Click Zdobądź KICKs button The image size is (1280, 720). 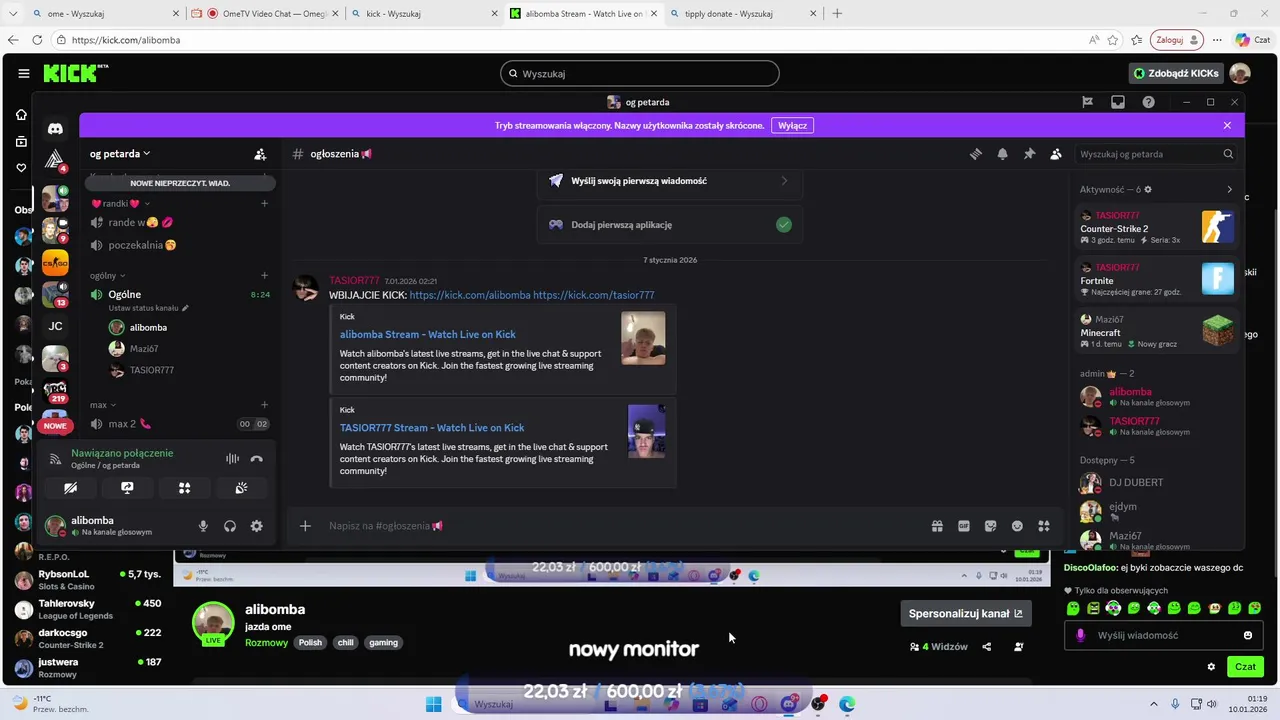pos(1176,73)
